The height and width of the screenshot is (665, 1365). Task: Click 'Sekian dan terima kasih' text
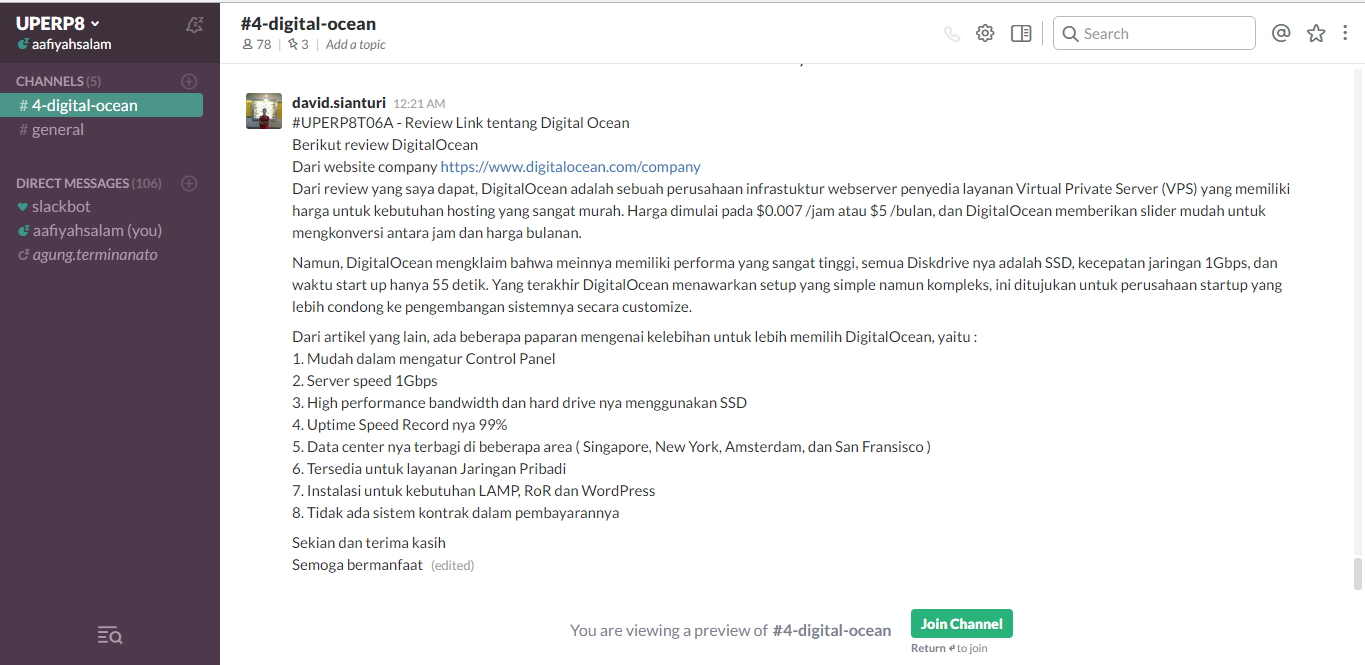(x=369, y=543)
